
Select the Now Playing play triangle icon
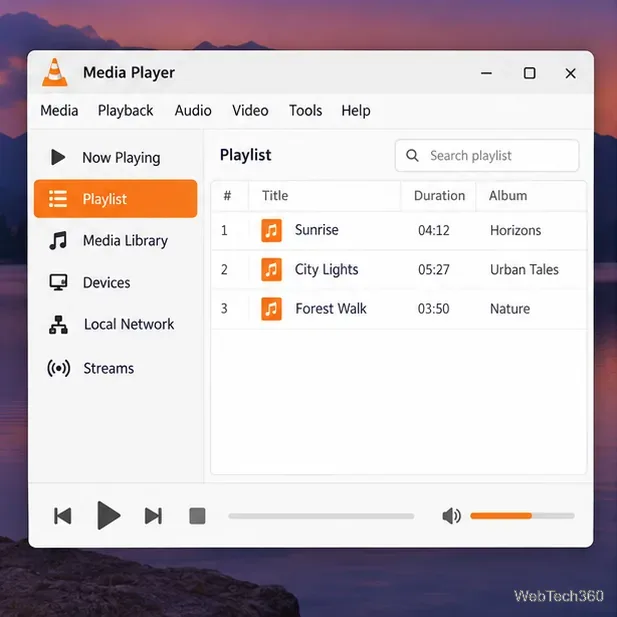[x=58, y=157]
